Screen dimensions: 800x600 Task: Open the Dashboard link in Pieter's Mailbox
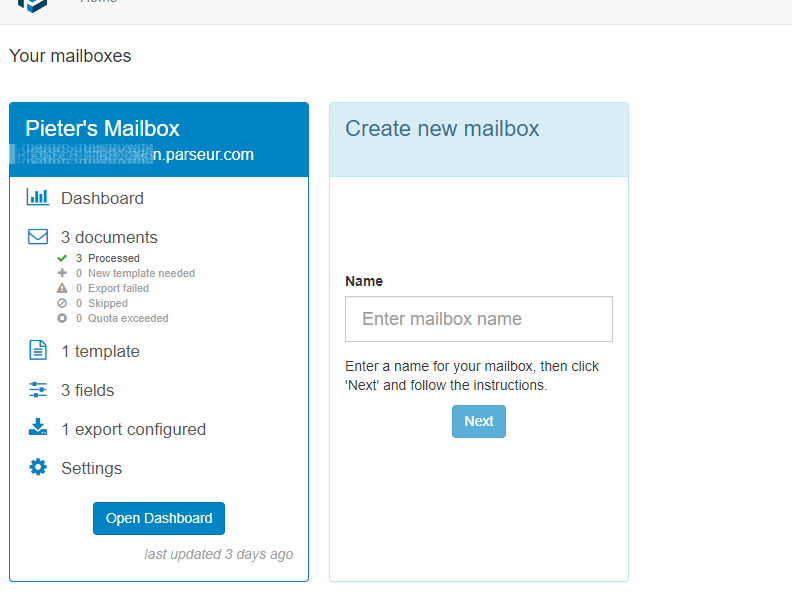pyautogui.click(x=102, y=198)
